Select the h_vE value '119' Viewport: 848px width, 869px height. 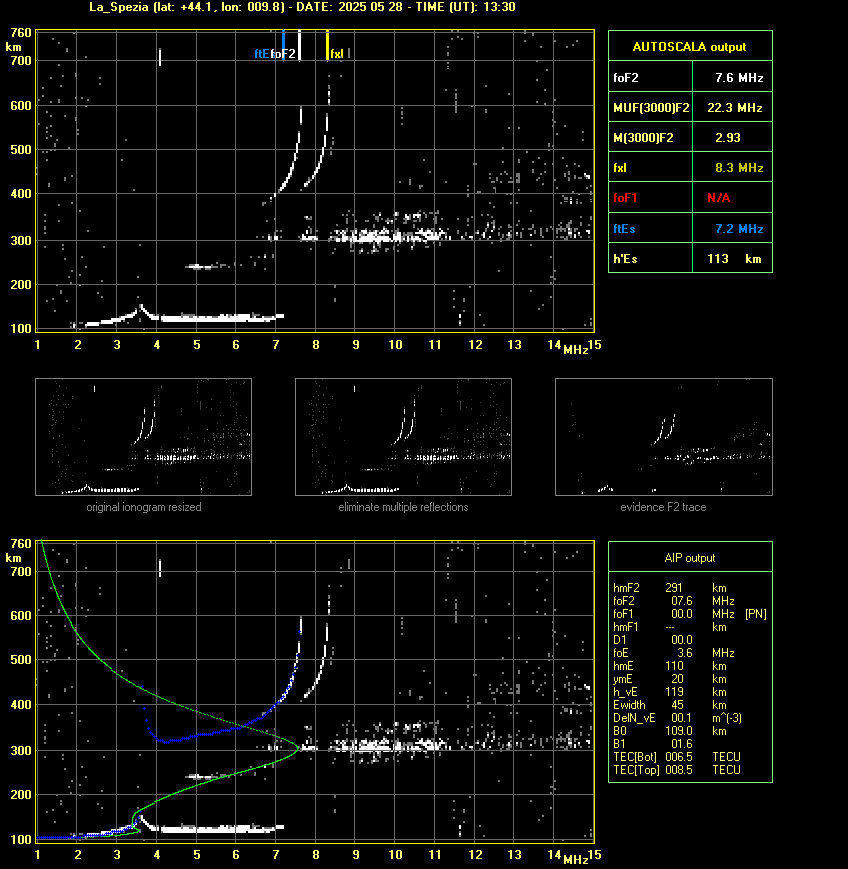(x=674, y=692)
